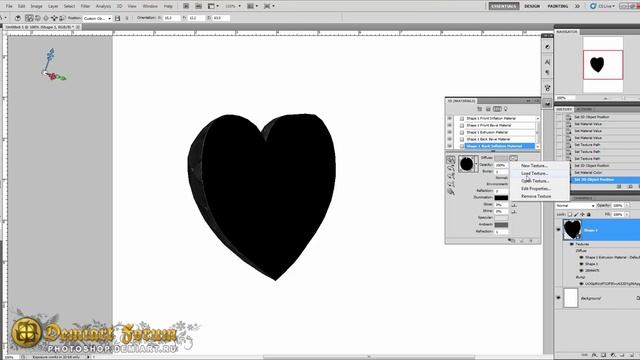This screenshot has width=640, height=360.
Task: Click the Background layer thumbnail
Action: click(571, 298)
